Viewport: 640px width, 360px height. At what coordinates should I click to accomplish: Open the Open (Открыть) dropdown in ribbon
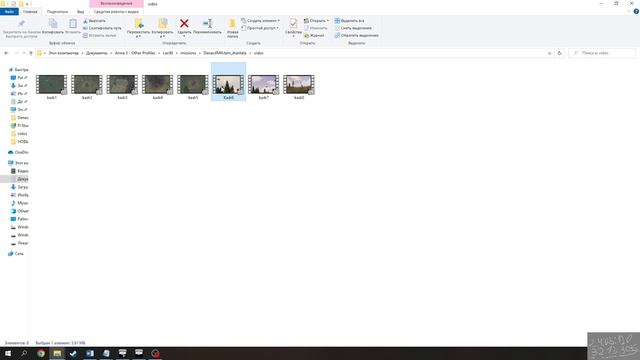(316, 21)
